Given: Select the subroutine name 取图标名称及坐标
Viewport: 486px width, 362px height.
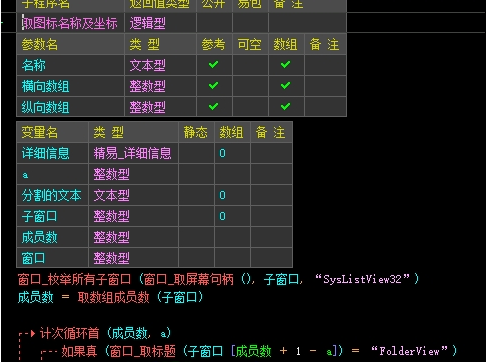Looking at the screenshot, I should [70, 23].
